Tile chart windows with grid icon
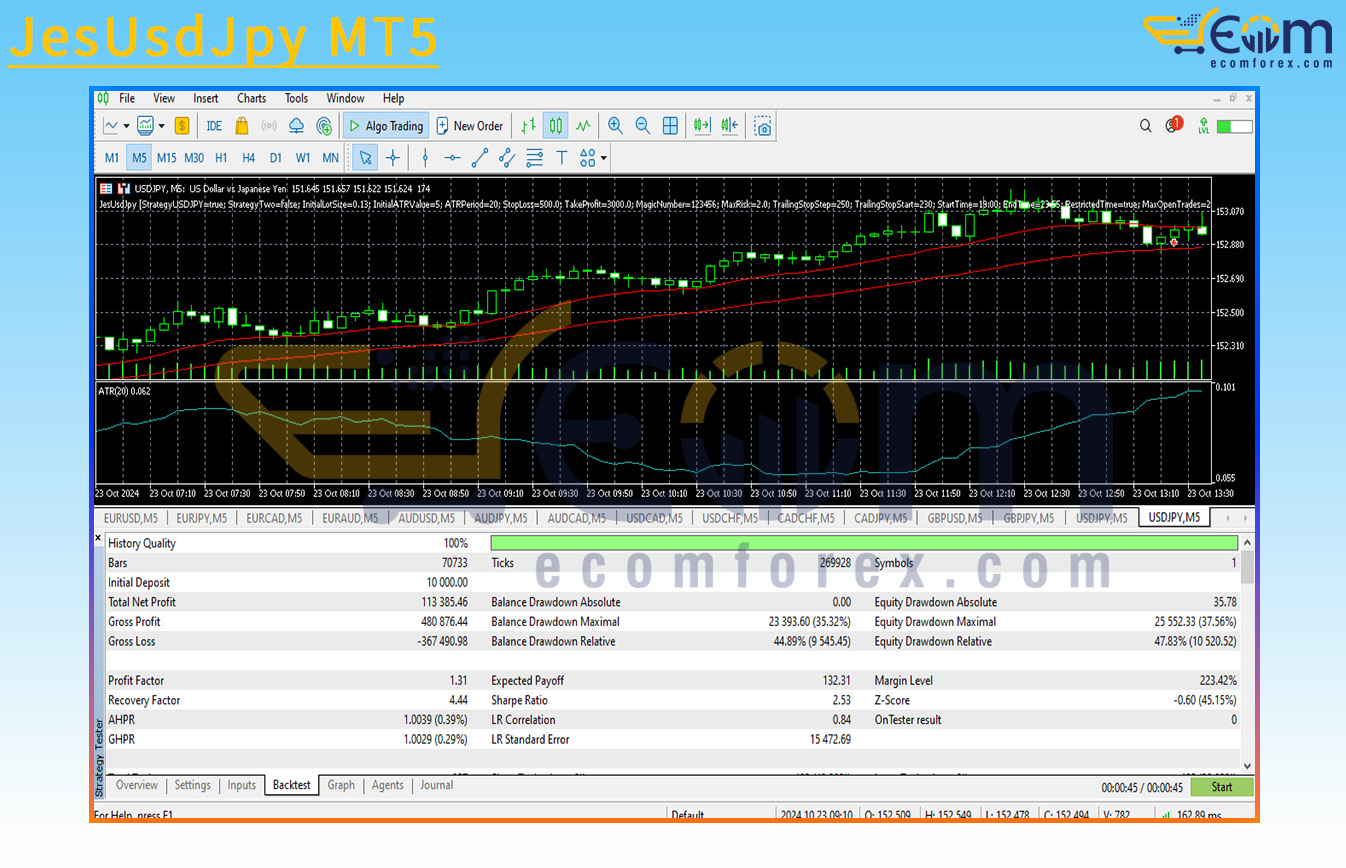 (670, 126)
